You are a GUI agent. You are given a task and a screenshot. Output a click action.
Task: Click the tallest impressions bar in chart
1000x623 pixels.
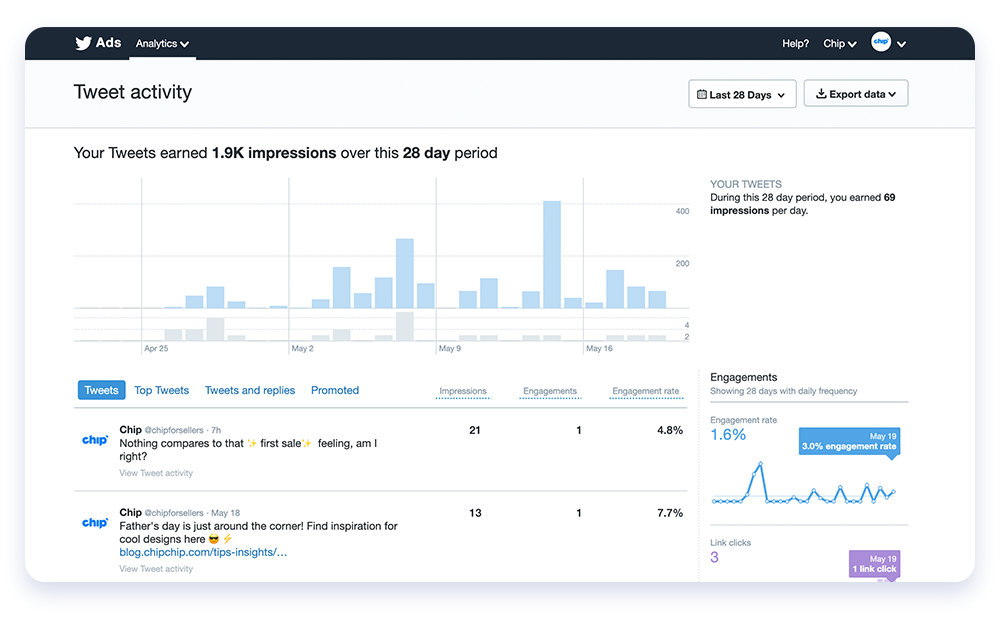tap(552, 254)
